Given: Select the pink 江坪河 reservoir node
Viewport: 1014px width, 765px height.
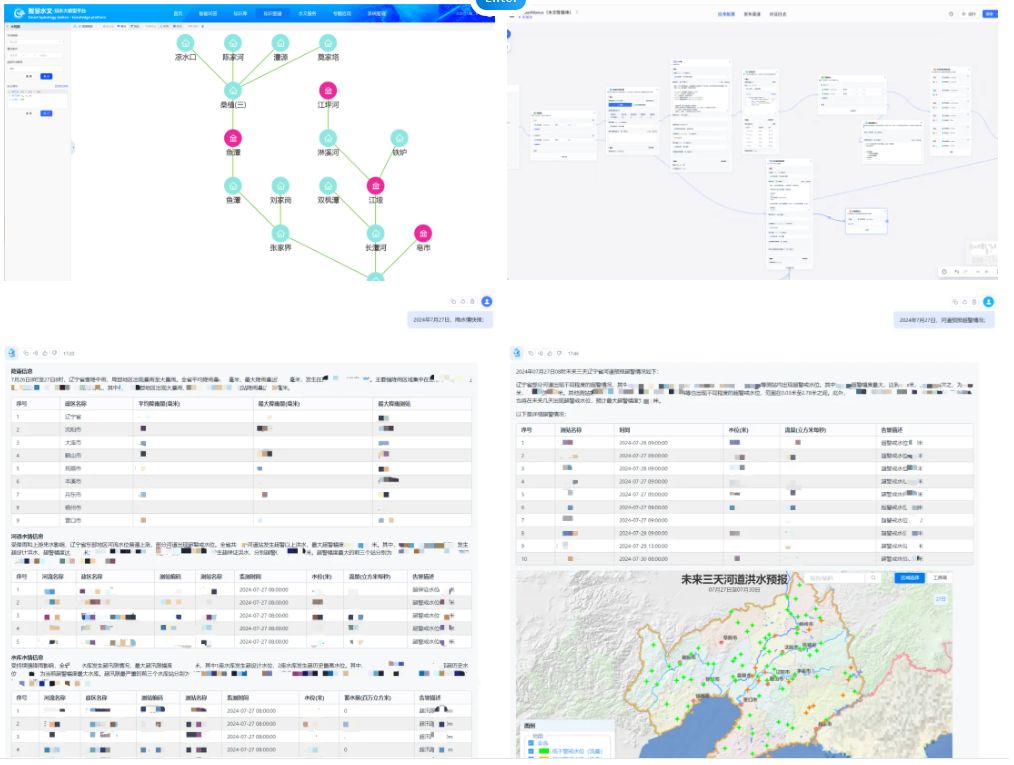Looking at the screenshot, I should pyautogui.click(x=328, y=91).
